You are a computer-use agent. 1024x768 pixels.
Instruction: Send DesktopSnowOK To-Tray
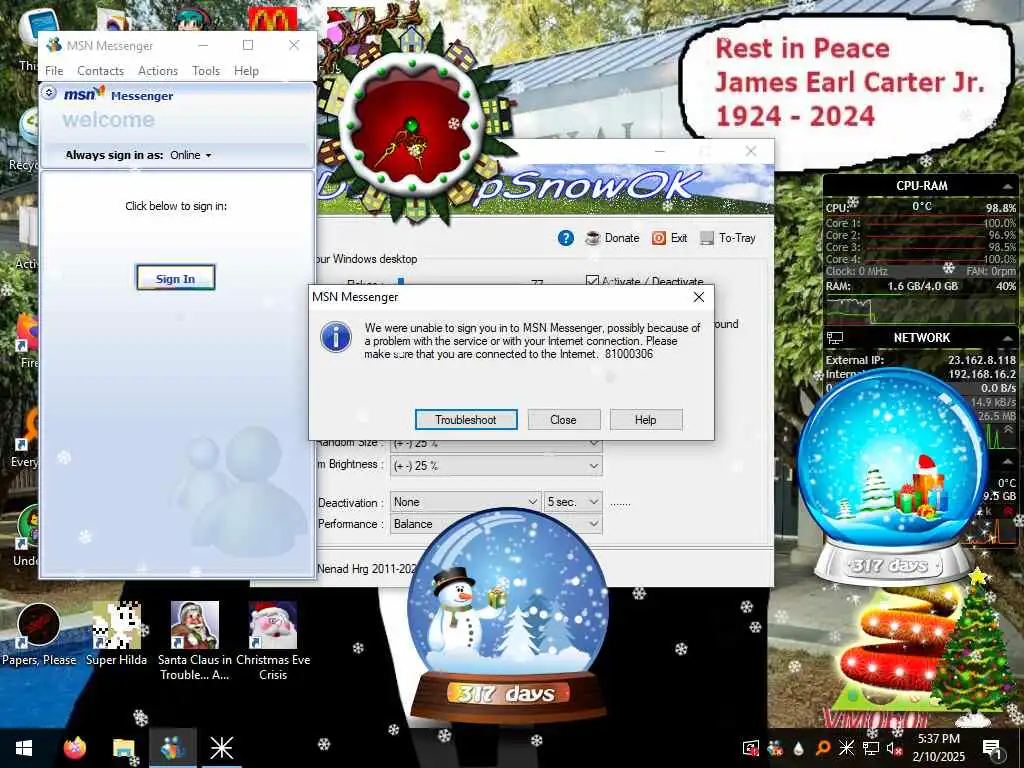(x=728, y=238)
